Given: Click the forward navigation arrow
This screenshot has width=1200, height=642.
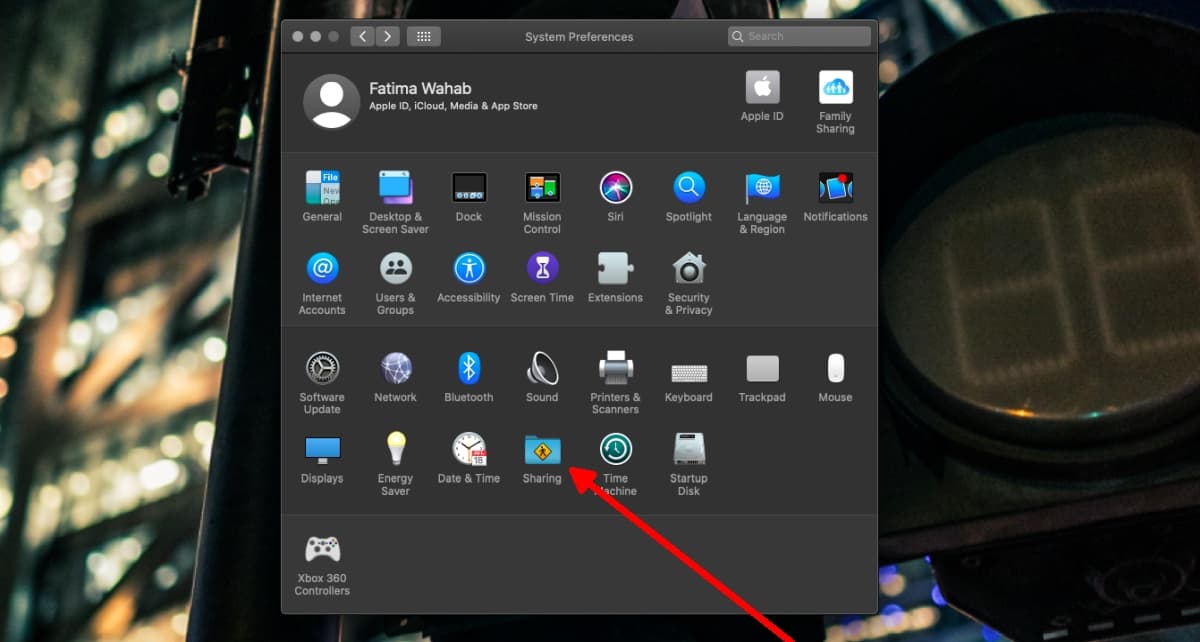Looking at the screenshot, I should pyautogui.click(x=387, y=37).
